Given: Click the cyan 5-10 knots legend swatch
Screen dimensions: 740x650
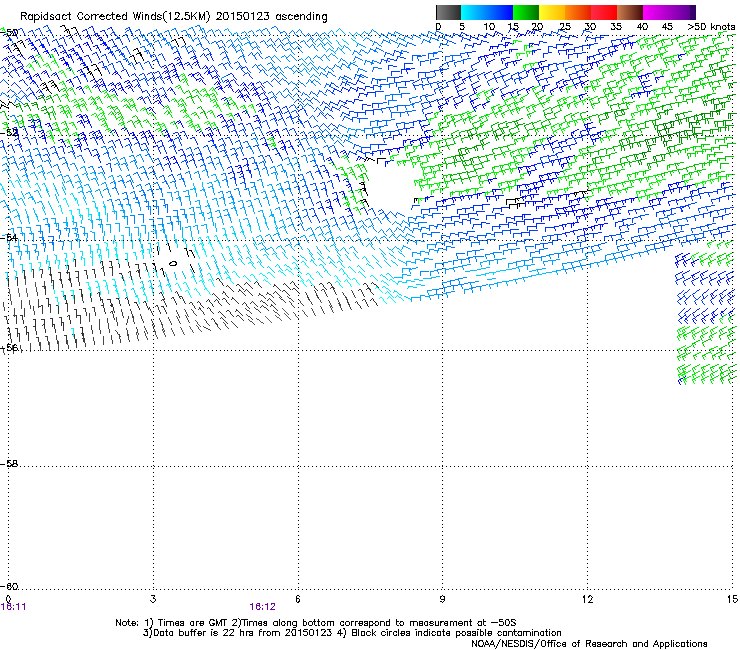Looking at the screenshot, I should [474, 12].
